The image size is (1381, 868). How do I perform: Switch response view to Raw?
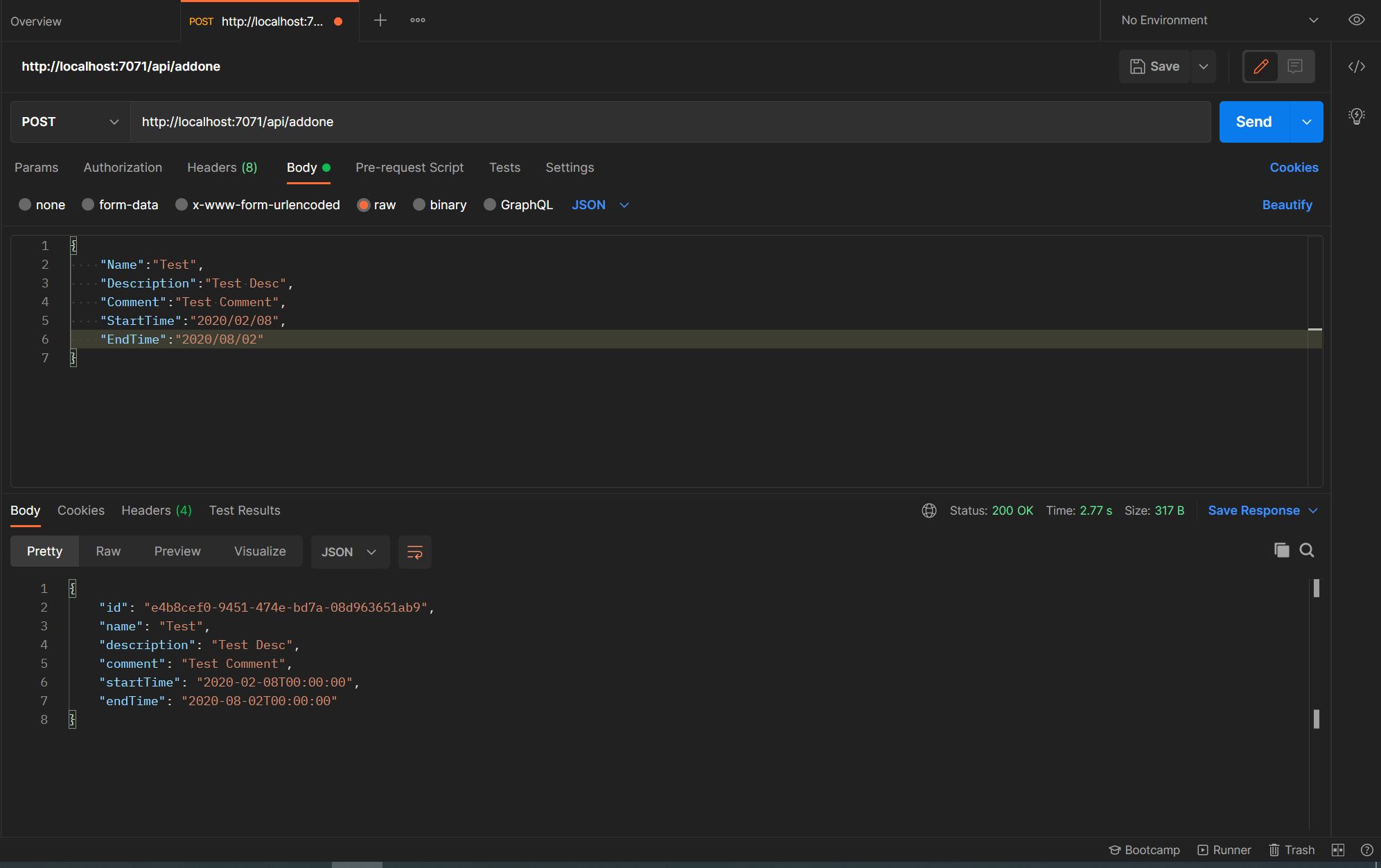(108, 551)
